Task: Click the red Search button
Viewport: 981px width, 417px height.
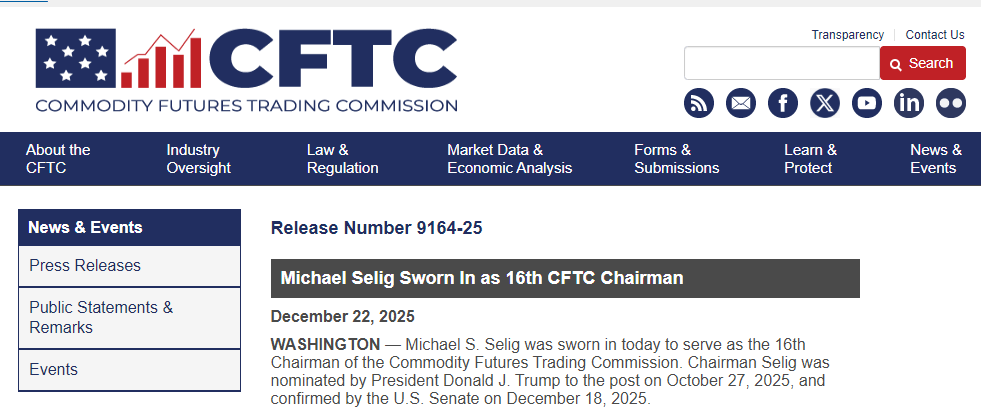Action: click(922, 63)
